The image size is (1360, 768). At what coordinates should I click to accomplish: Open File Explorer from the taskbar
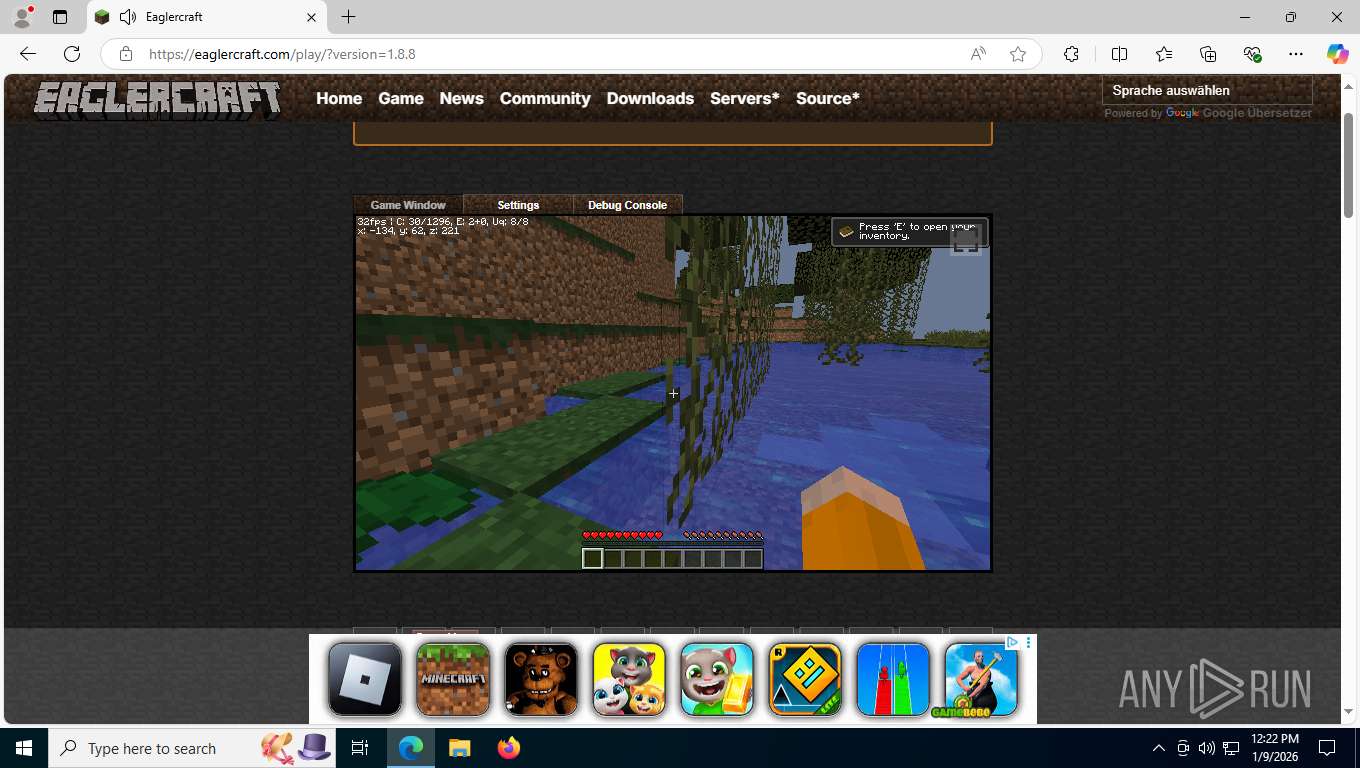point(459,748)
